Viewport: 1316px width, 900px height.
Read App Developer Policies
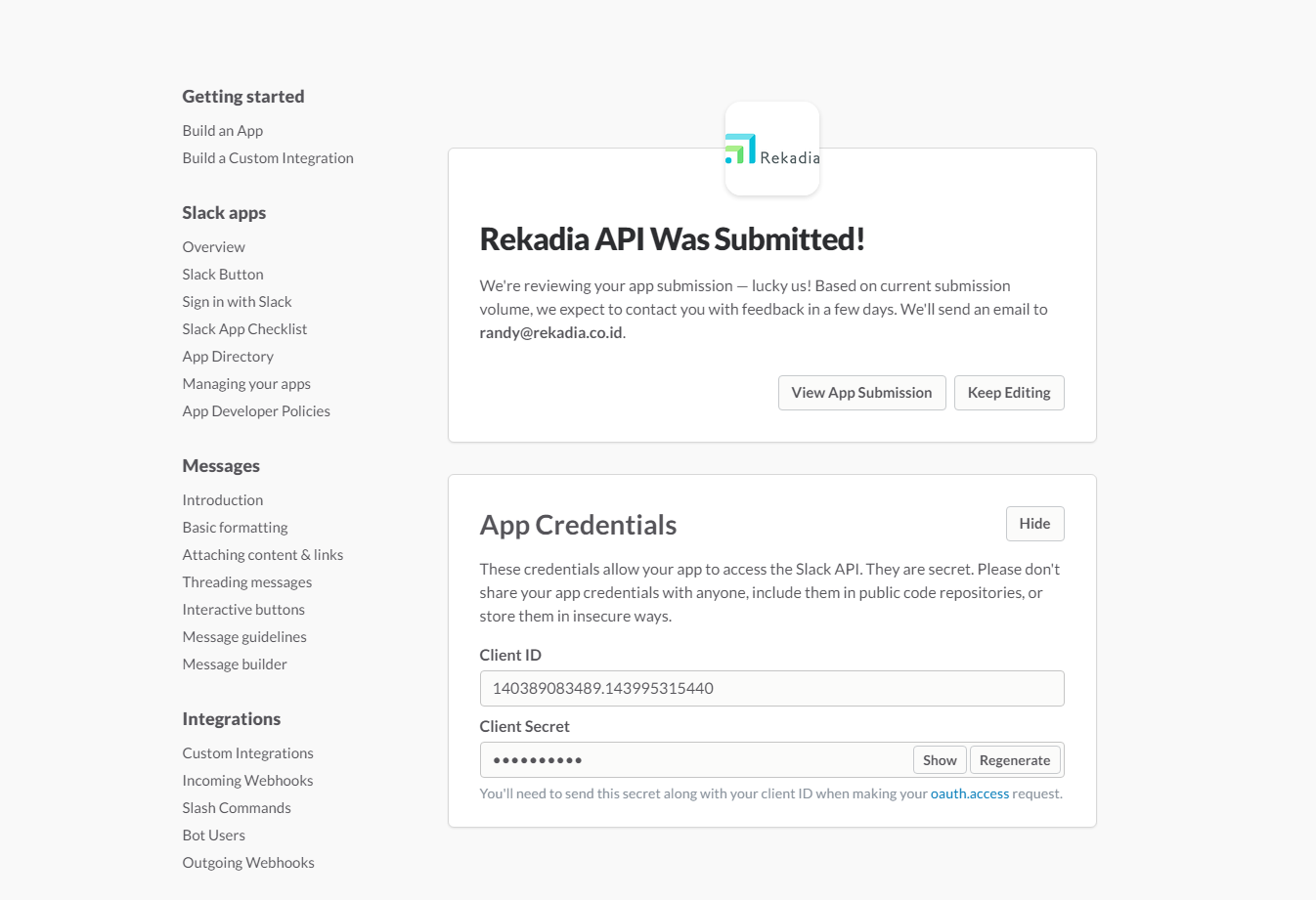(x=256, y=411)
